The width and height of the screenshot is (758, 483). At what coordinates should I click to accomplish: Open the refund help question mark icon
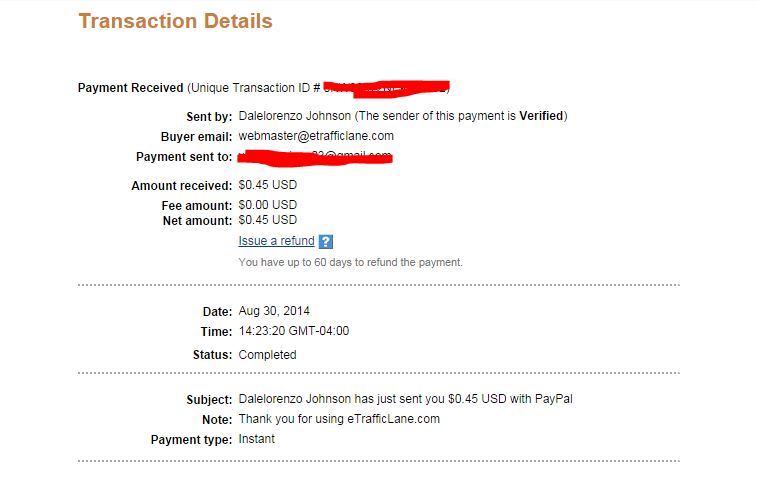326,241
